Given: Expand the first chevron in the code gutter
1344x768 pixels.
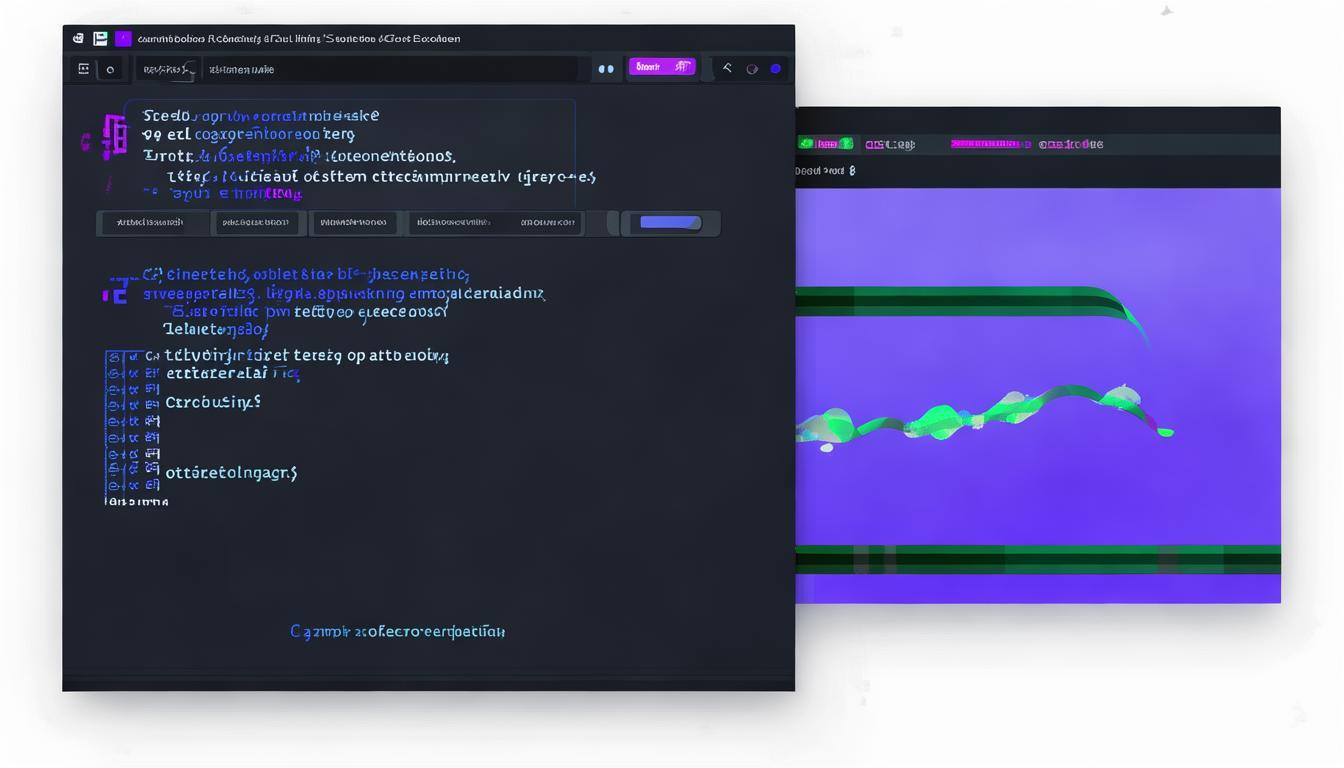Looking at the screenshot, I should 133,355.
